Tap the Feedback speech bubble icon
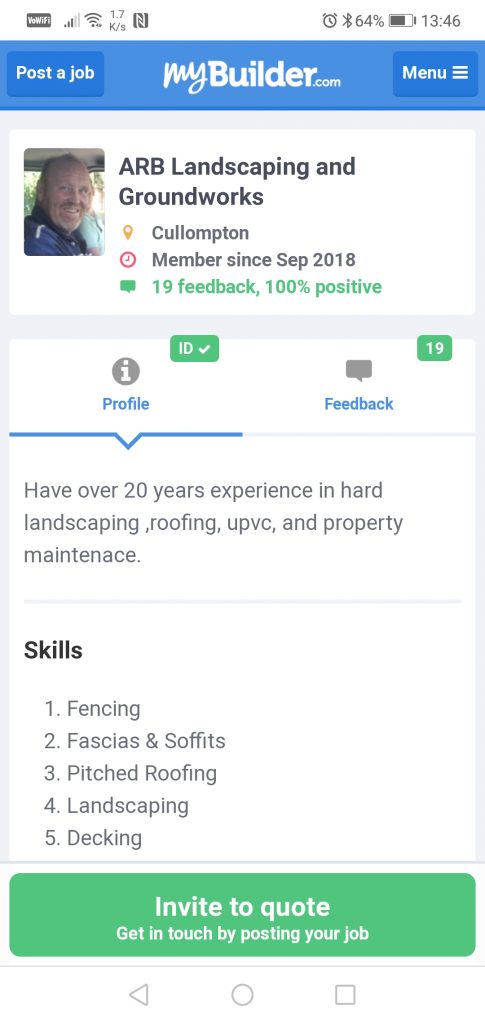 tap(358, 371)
